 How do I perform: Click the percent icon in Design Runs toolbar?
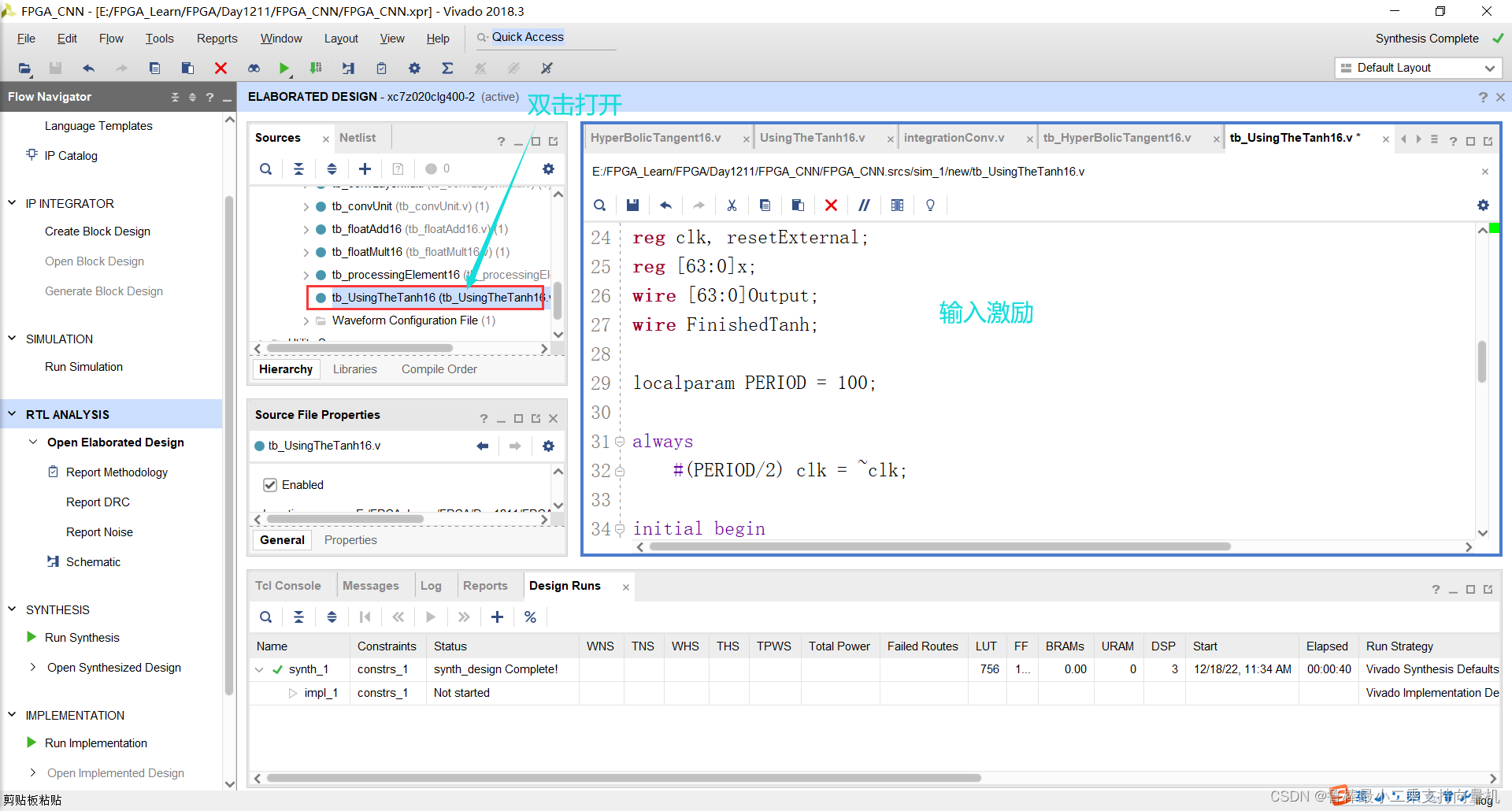(x=530, y=617)
